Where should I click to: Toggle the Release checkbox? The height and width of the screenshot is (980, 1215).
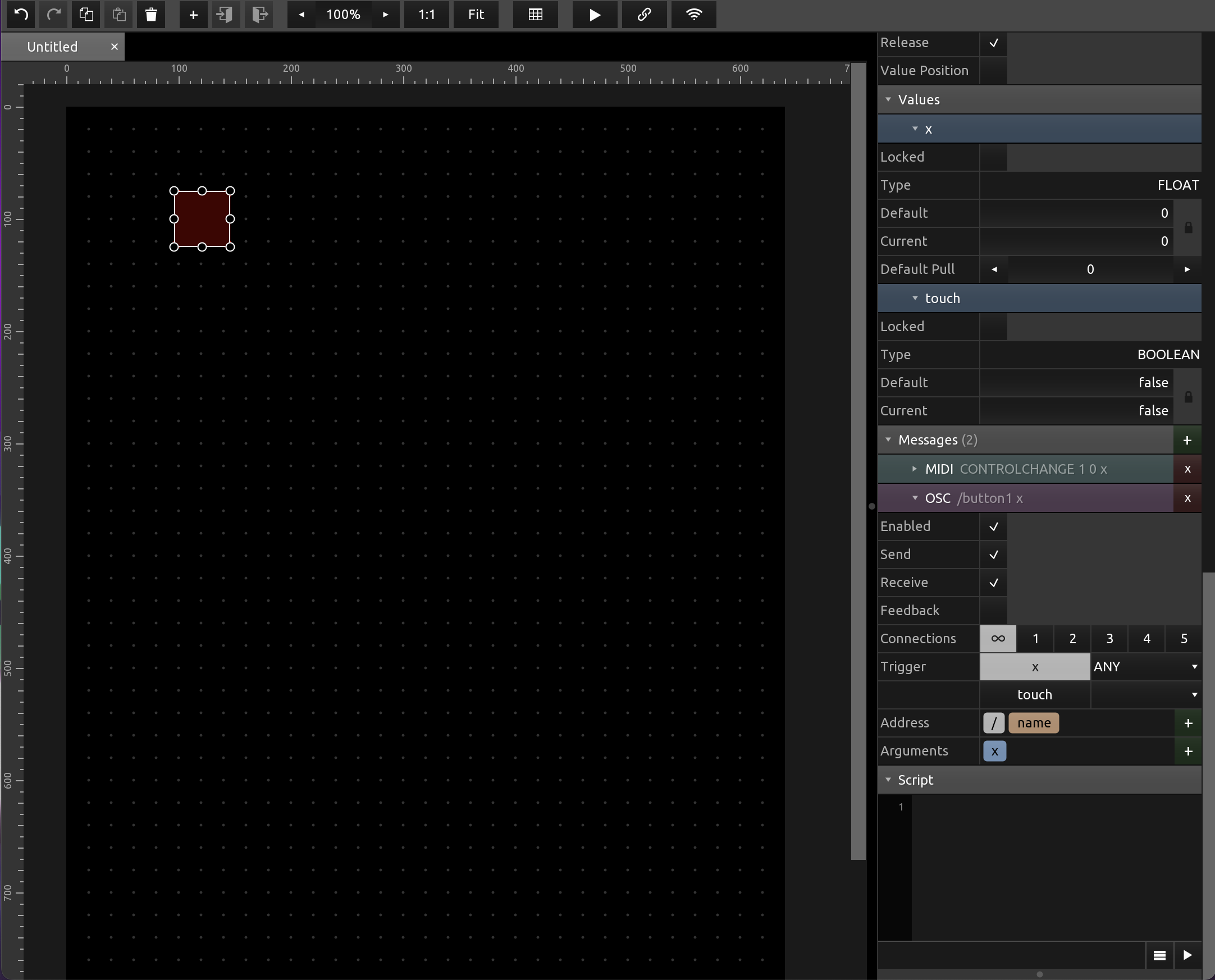click(993, 43)
